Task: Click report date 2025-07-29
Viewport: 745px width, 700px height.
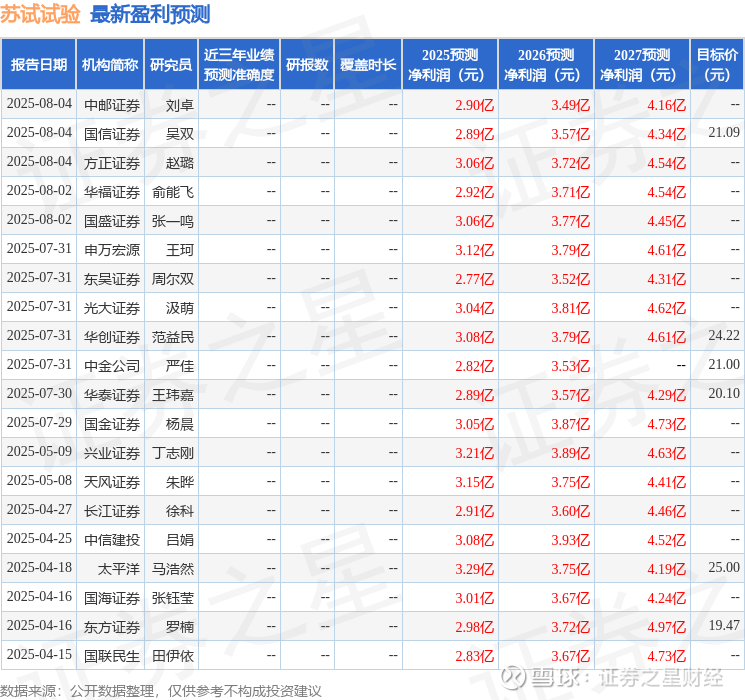Action: (39, 422)
